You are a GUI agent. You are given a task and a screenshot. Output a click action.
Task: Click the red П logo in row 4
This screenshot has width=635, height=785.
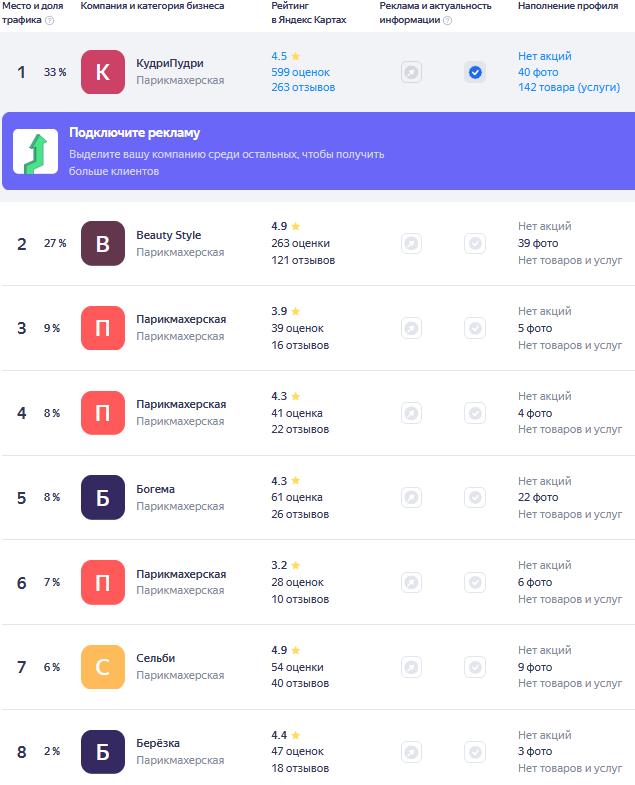[103, 413]
